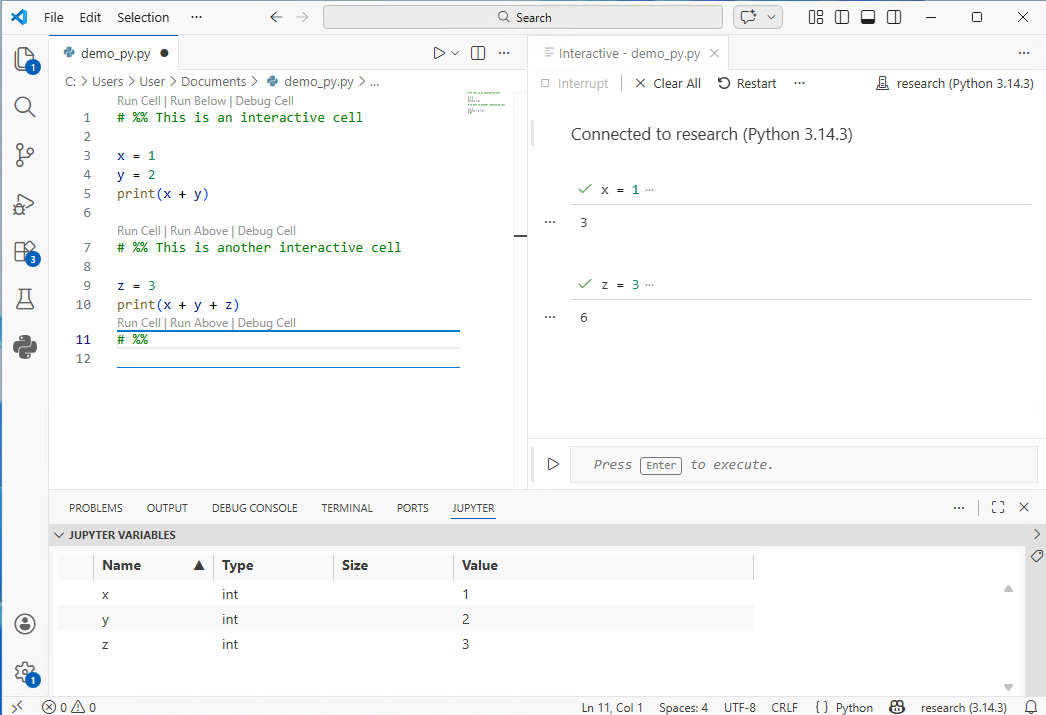This screenshot has width=1046, height=715.
Task: Restart the interactive kernel
Action: tap(746, 83)
